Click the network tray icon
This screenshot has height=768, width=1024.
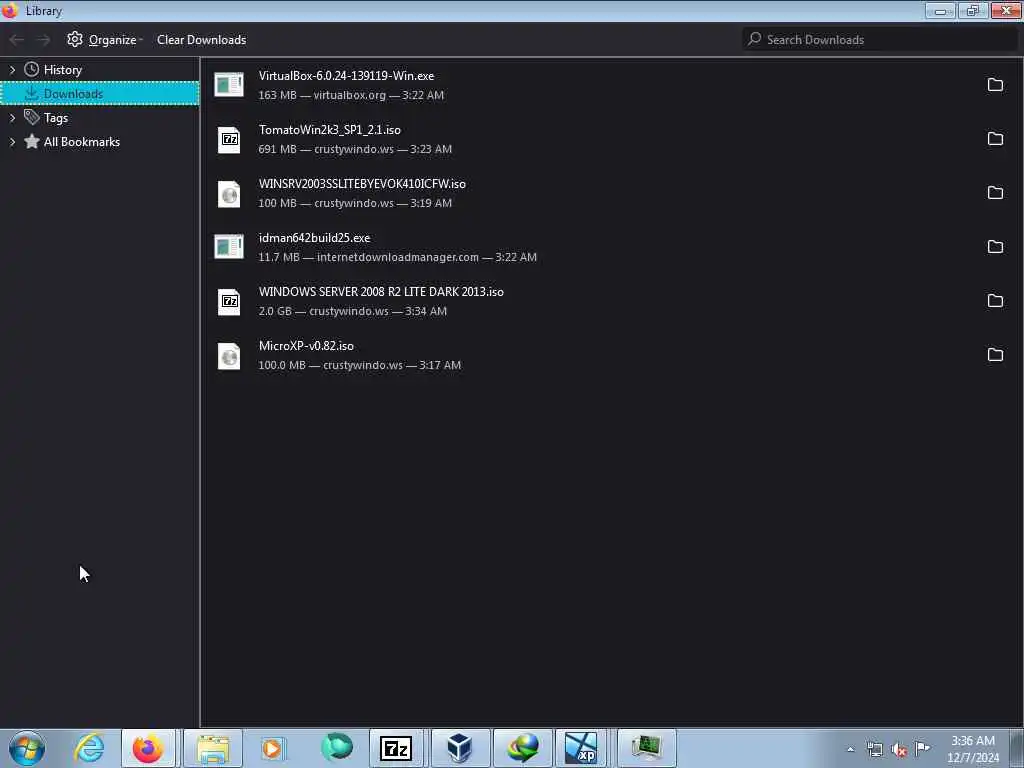(874, 750)
